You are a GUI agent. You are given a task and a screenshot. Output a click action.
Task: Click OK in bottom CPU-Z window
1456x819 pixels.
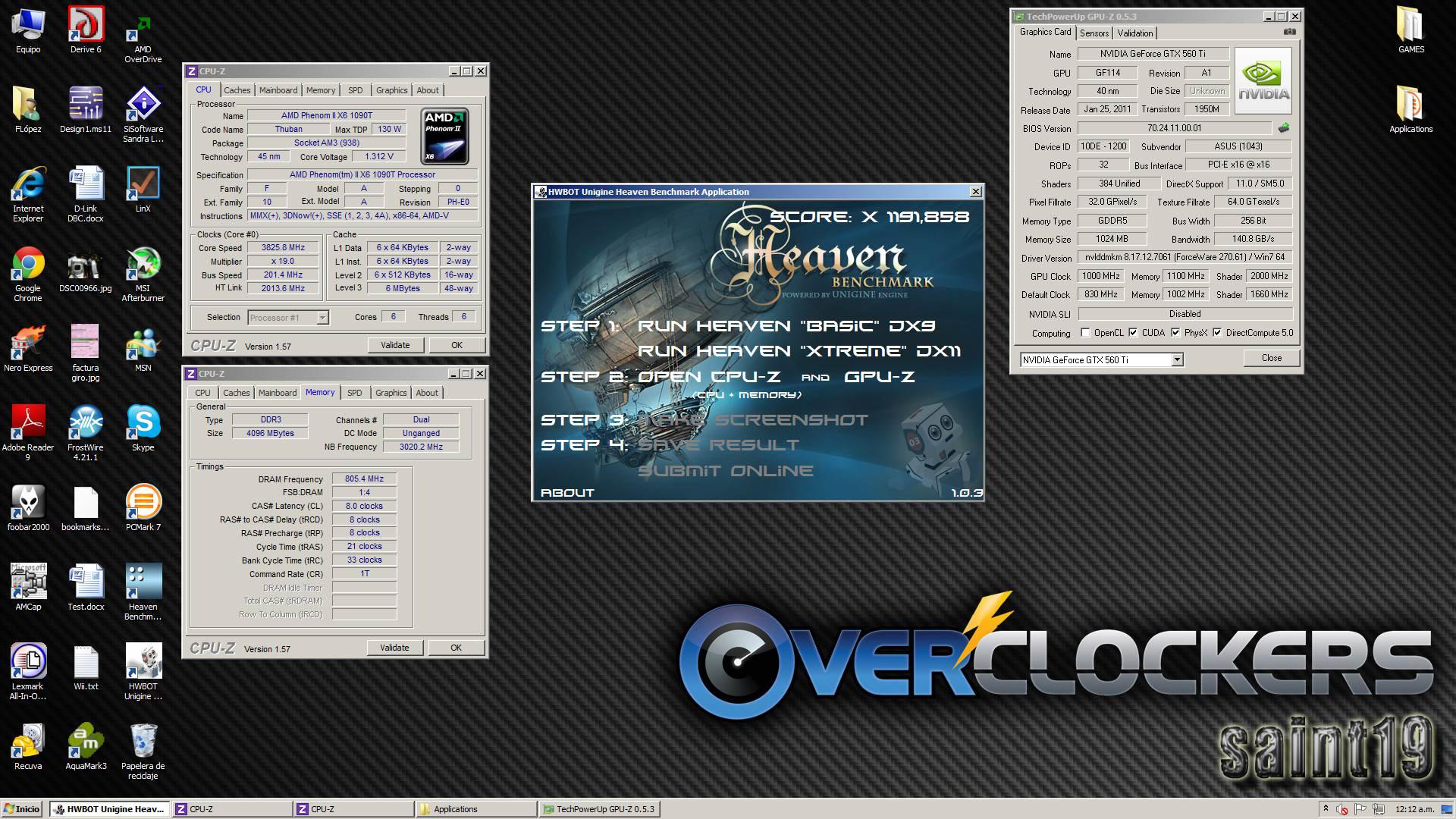point(456,648)
